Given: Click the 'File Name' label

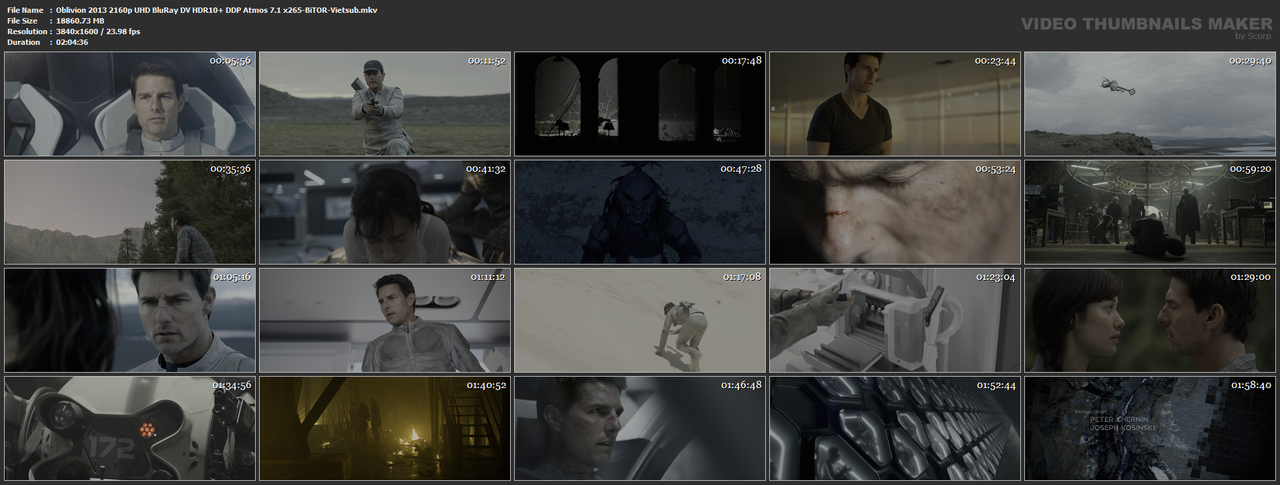Looking at the screenshot, I should 24,9.
